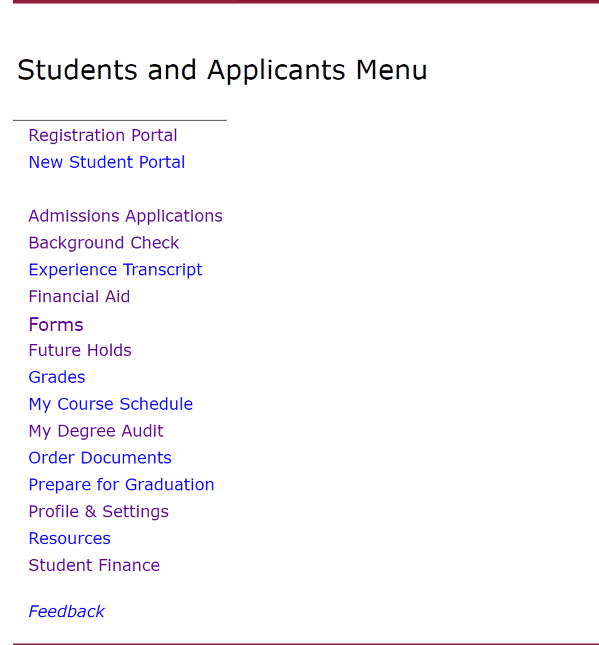599x645 pixels.
Task: Check Future Holds
Action: pyautogui.click(x=80, y=350)
